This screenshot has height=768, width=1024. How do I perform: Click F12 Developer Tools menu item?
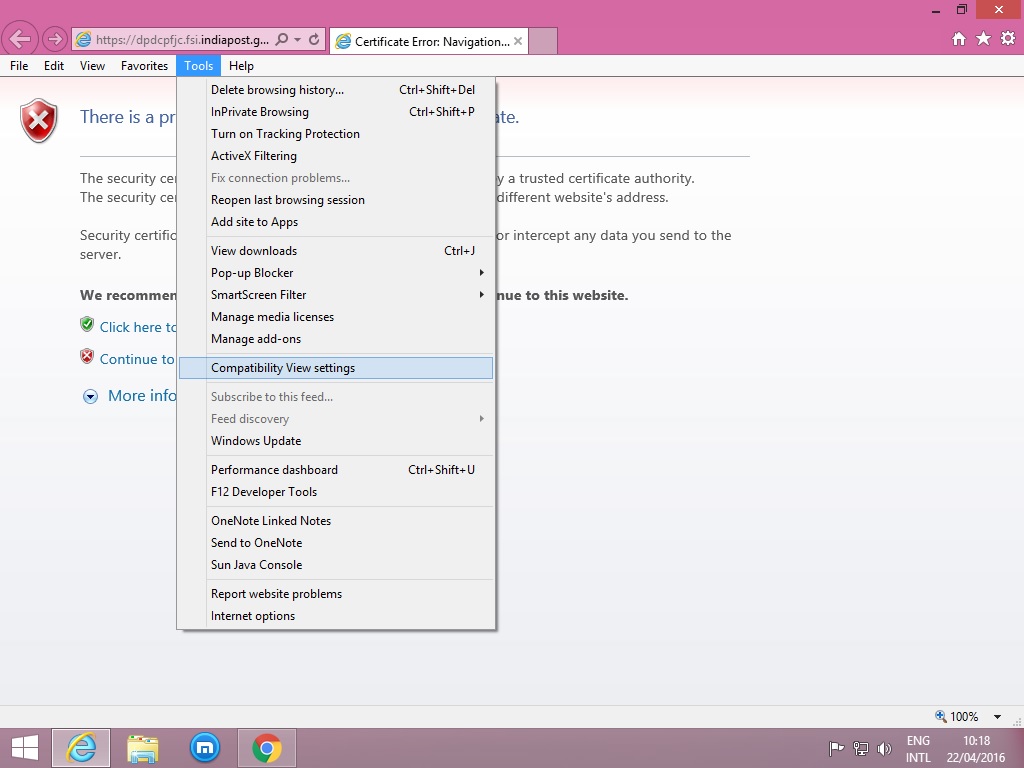click(x=264, y=492)
